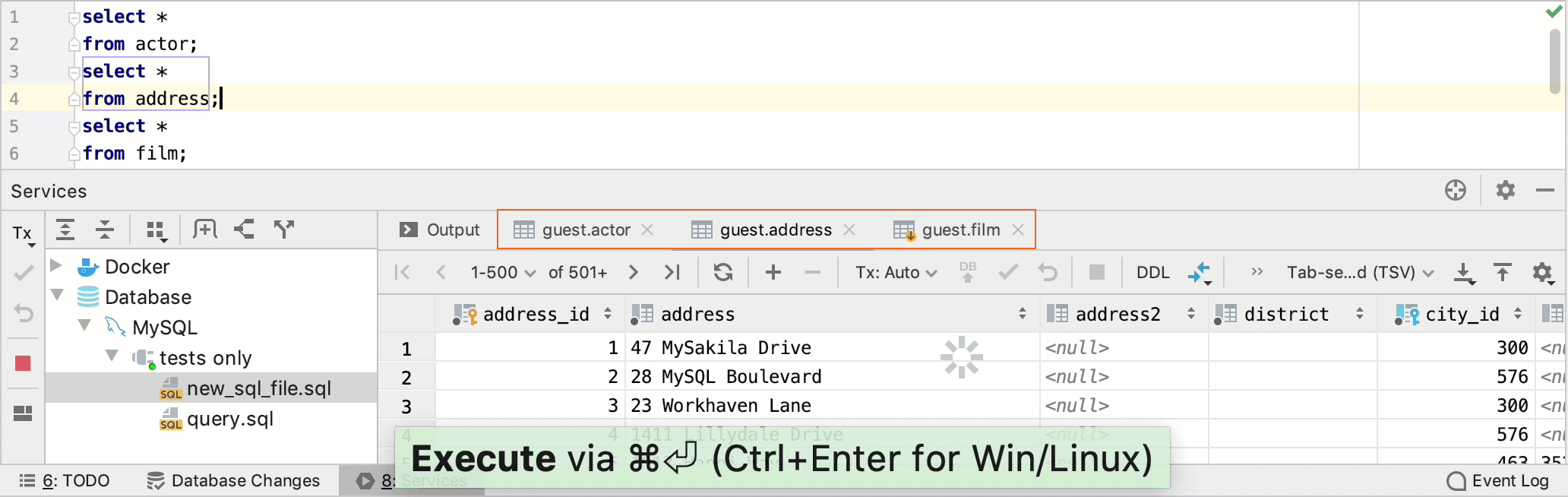Roll back the transaction
This screenshot has width=1568, height=497.
1048,272
